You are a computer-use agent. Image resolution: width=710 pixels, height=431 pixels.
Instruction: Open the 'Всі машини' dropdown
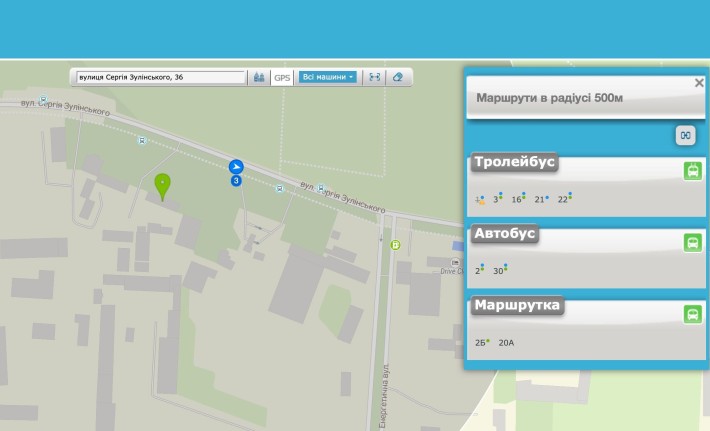328,77
